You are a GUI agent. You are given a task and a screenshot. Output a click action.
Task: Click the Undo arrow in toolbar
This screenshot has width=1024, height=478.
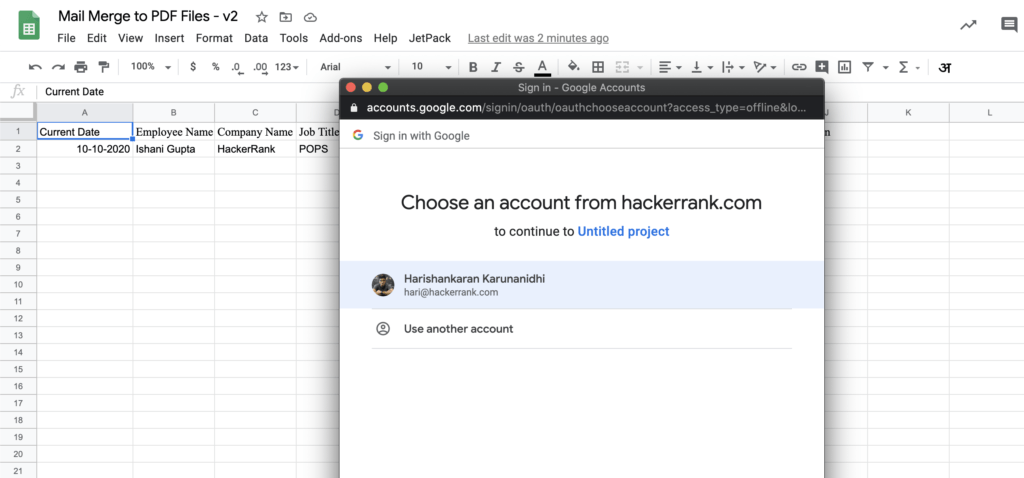[35, 67]
